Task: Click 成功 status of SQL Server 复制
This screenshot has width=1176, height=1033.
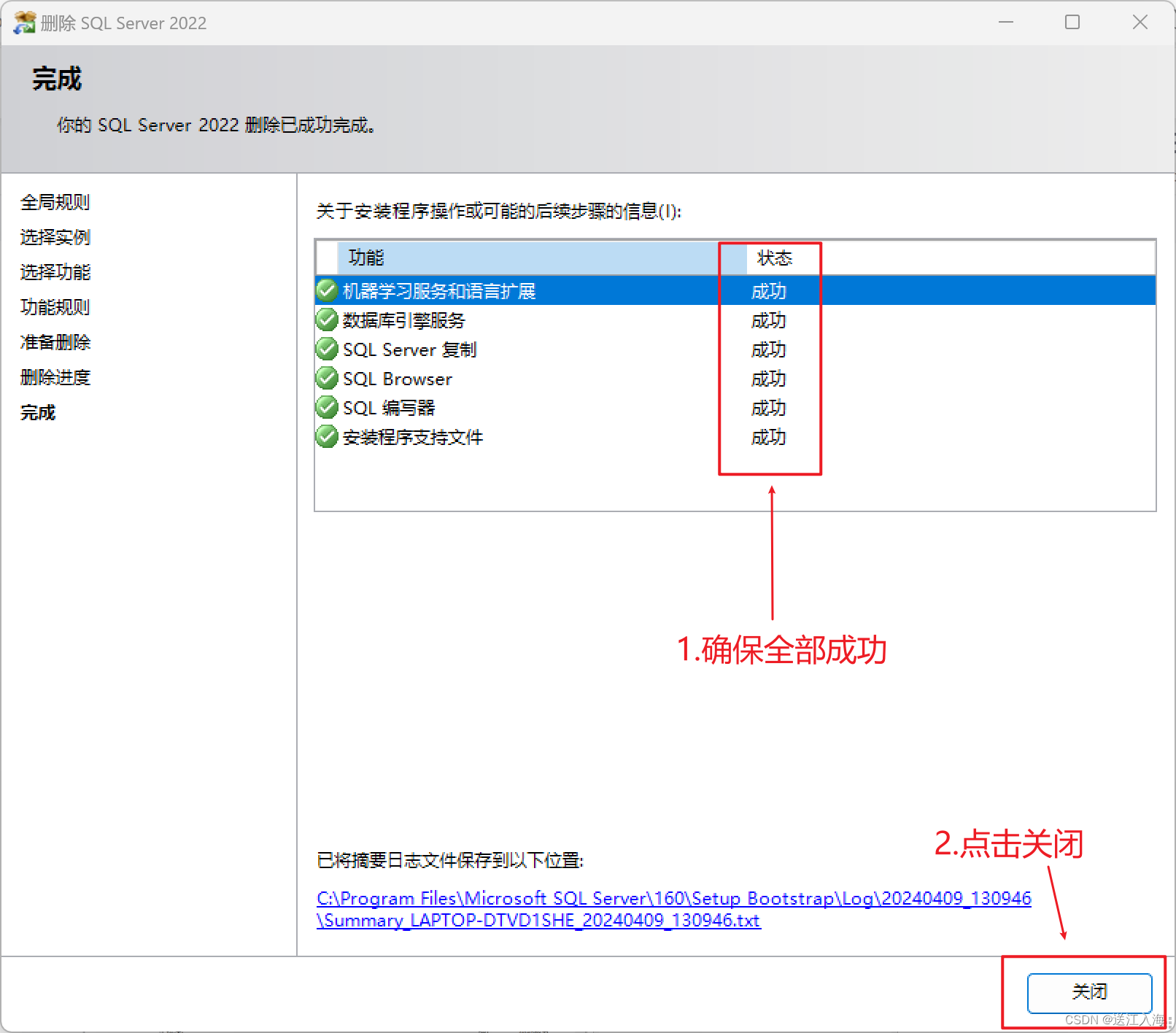Action: (769, 349)
